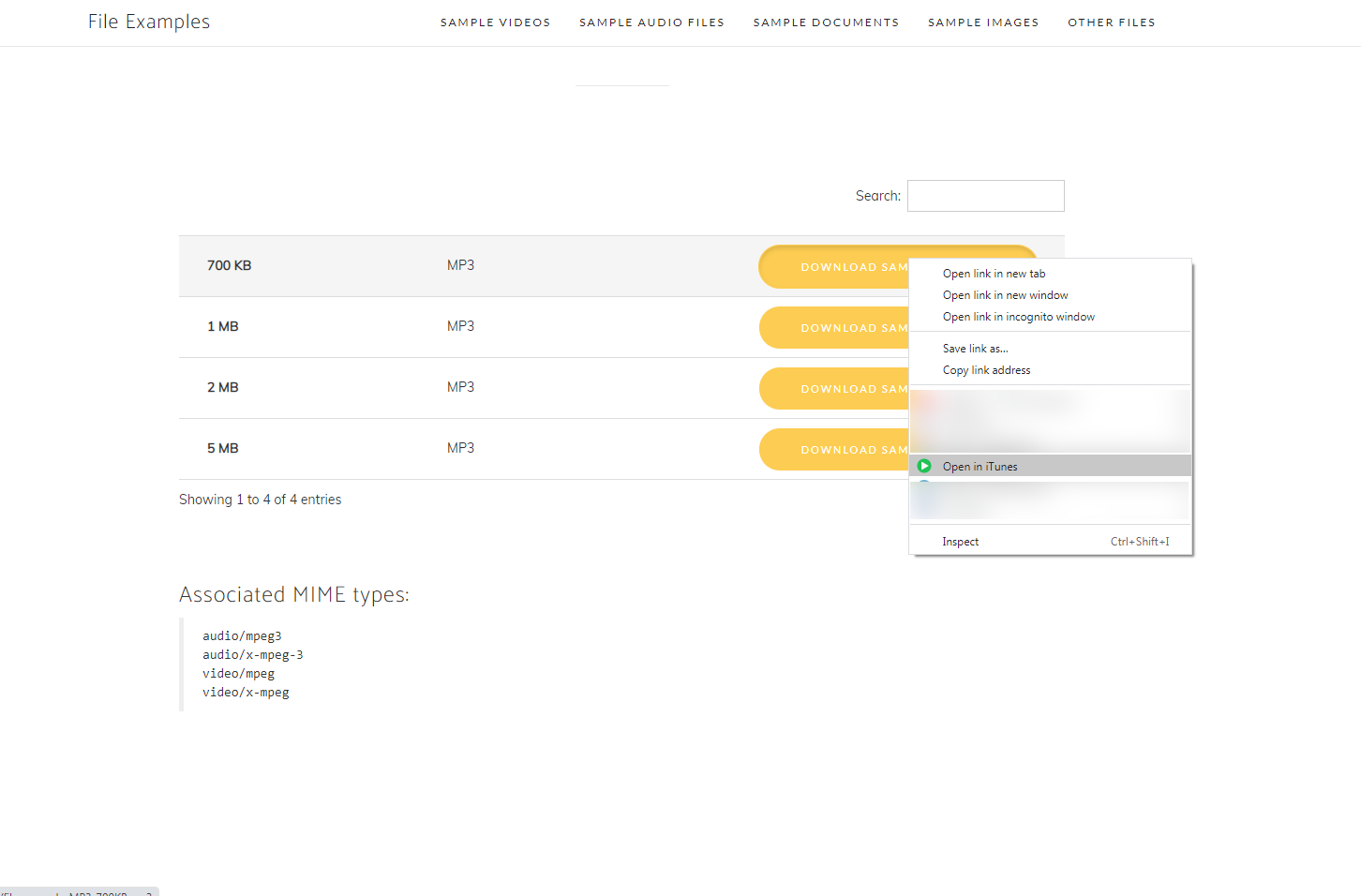Download the 700 KB MP3 sample
This screenshot has width=1361, height=896.
[834, 267]
